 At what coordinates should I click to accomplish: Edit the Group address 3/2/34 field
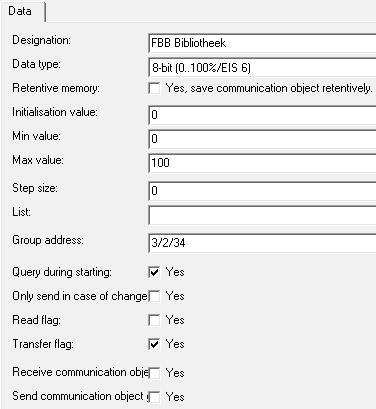pos(262,243)
